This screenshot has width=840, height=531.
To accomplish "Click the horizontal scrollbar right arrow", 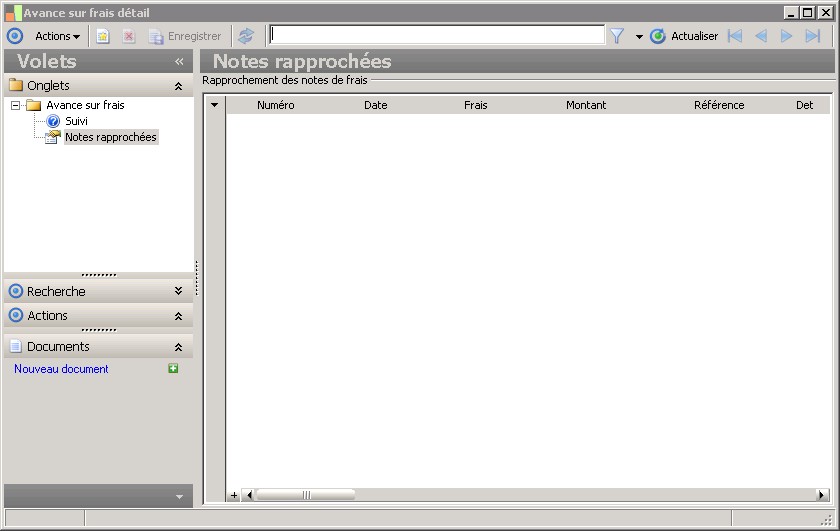I will coord(822,495).
